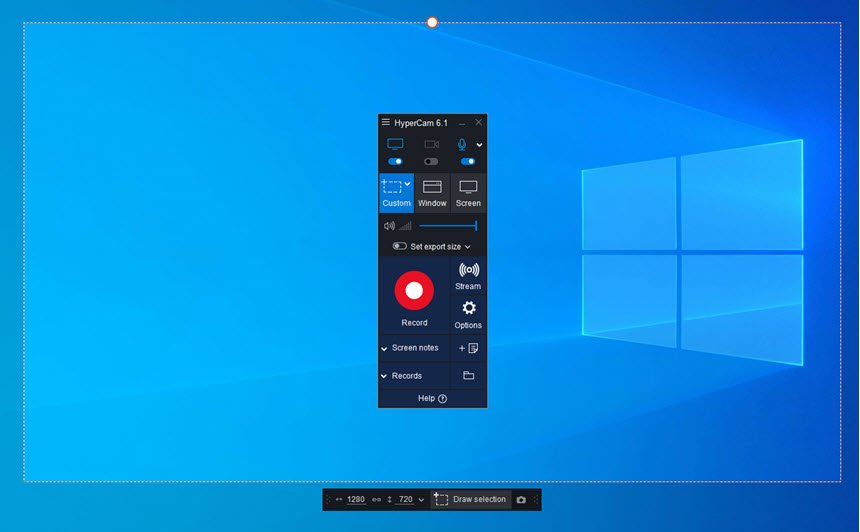Click the microphone icon
This screenshot has height=532, width=860.
point(462,144)
